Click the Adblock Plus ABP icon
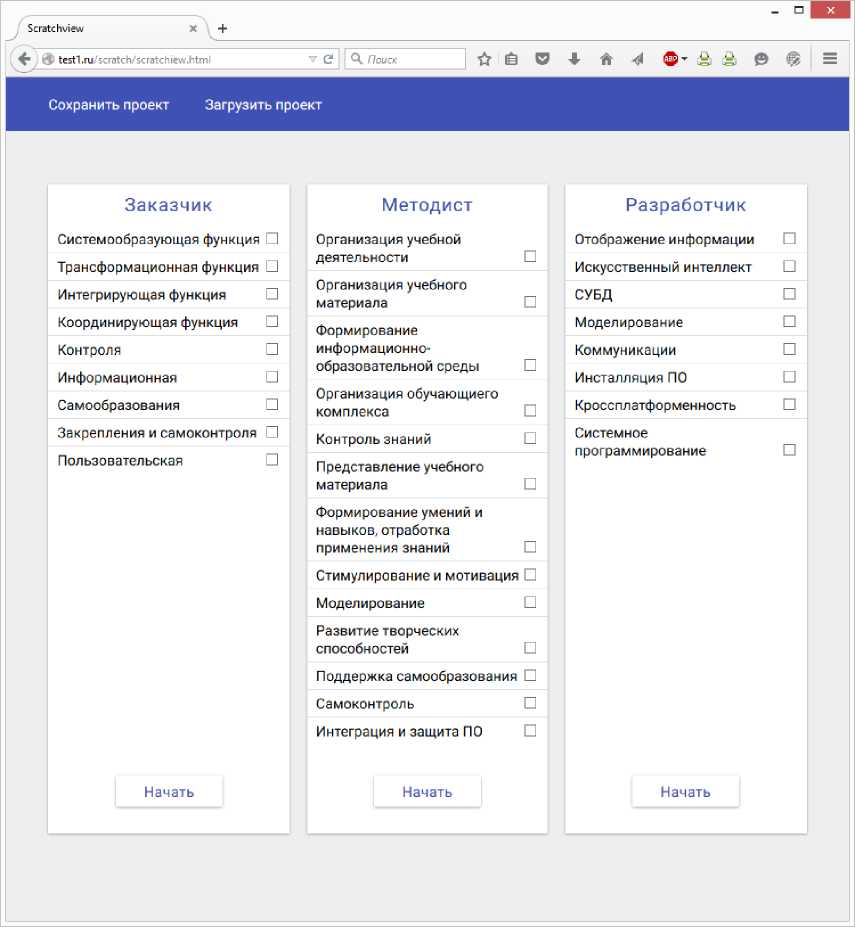This screenshot has height=927, width=855. 670,59
